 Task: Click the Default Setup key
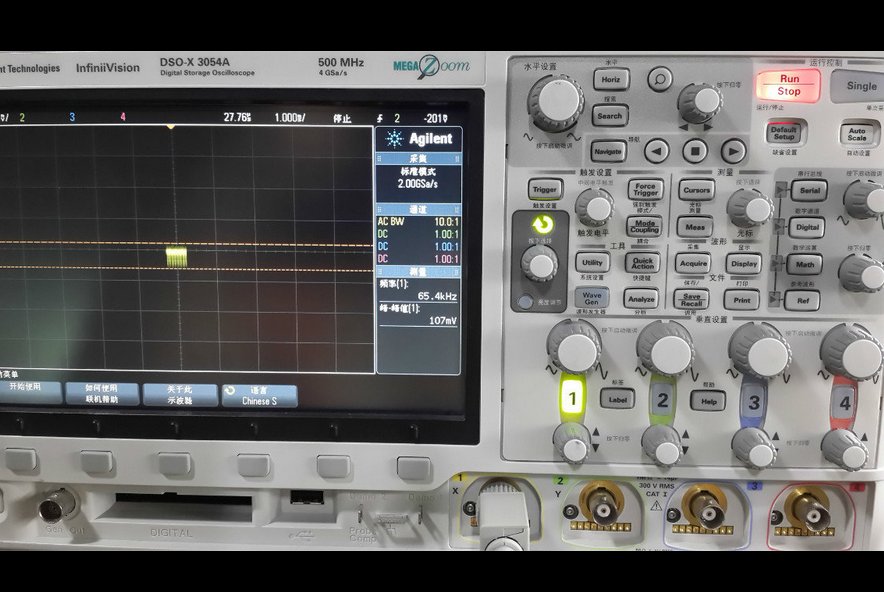(x=784, y=133)
